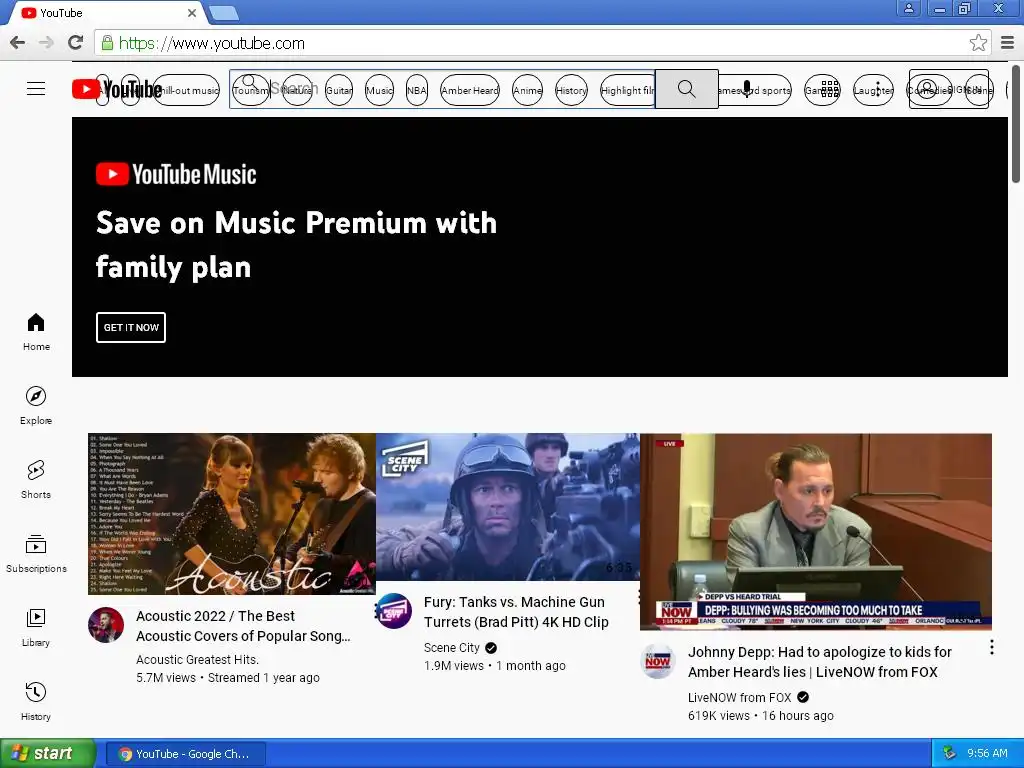Select the Anime filter chip
The width and height of the screenshot is (1024, 768).
pos(527,90)
